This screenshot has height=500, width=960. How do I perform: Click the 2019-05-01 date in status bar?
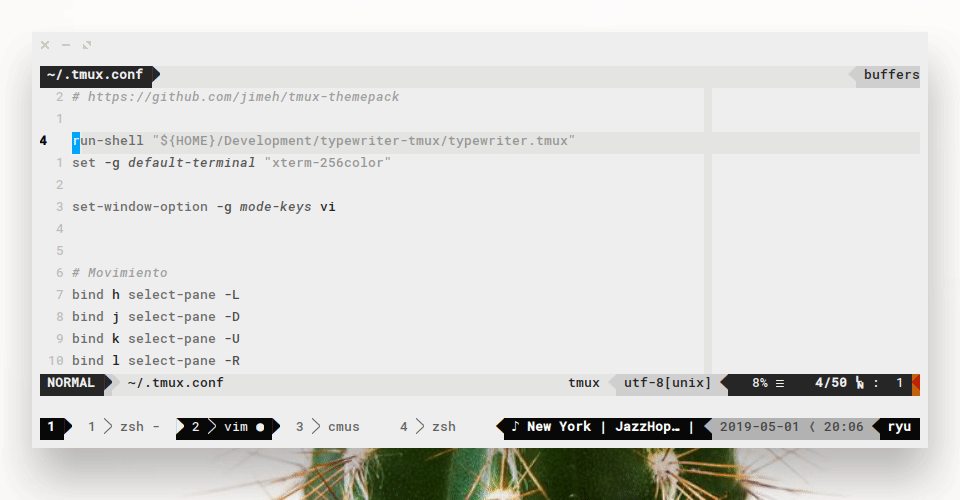point(759,427)
